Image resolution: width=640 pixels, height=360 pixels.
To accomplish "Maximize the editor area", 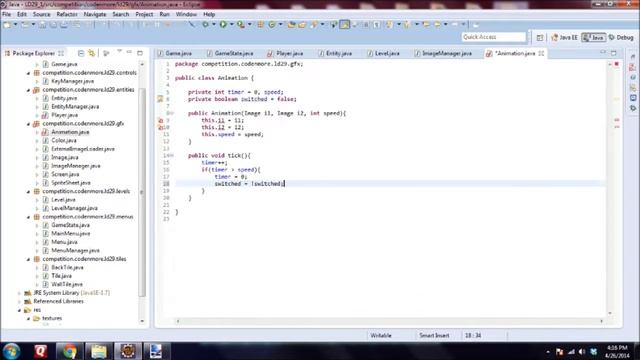I will pyautogui.click(x=613, y=53).
